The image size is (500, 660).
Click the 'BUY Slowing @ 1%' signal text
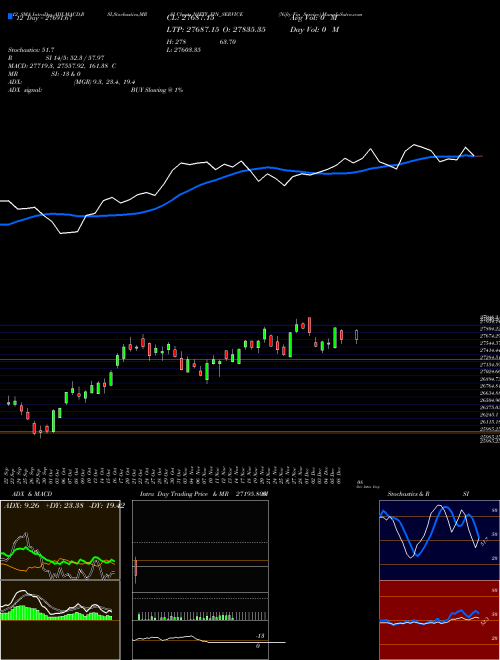[x=157, y=90]
